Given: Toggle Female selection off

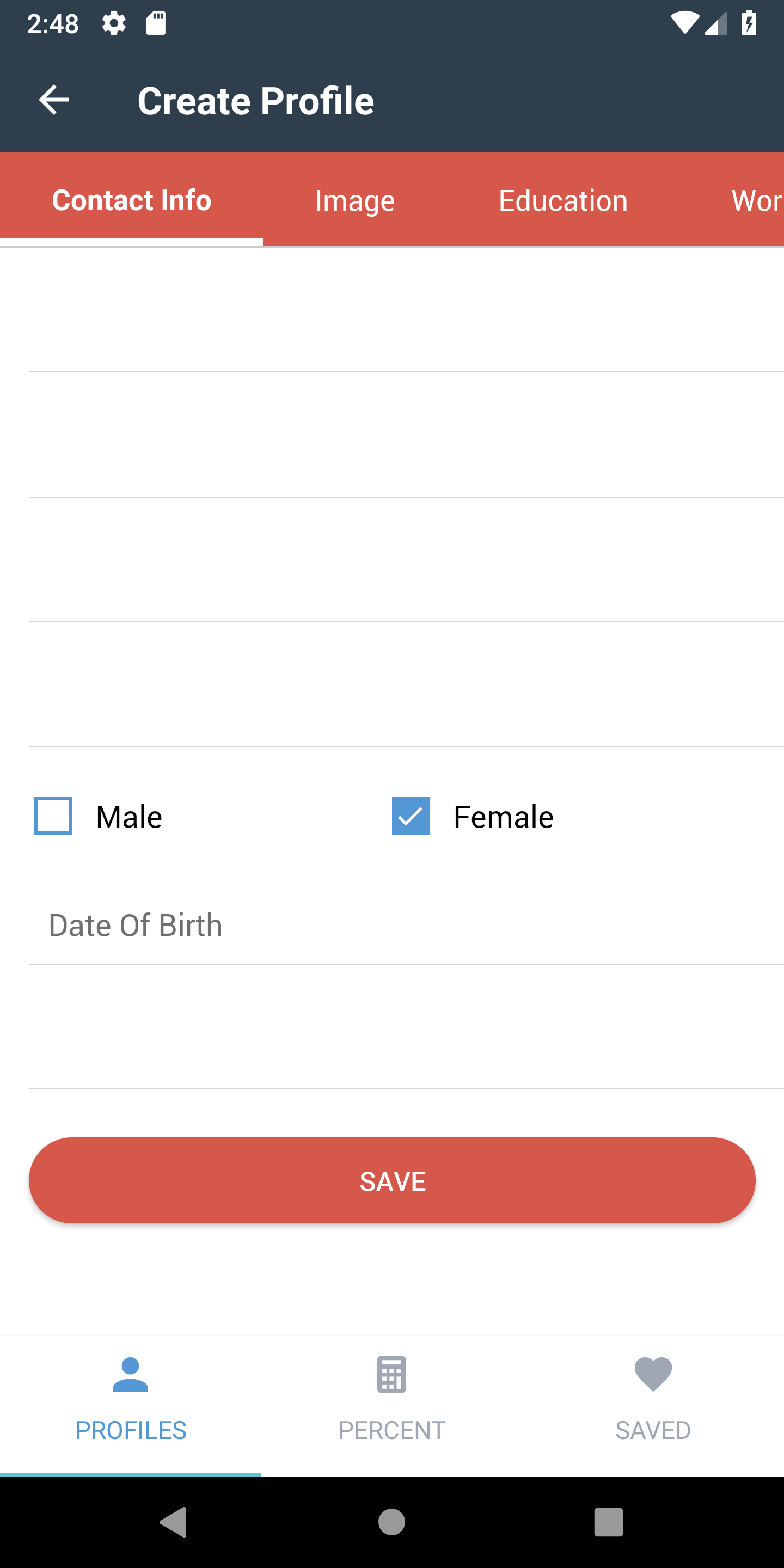Looking at the screenshot, I should click(409, 816).
